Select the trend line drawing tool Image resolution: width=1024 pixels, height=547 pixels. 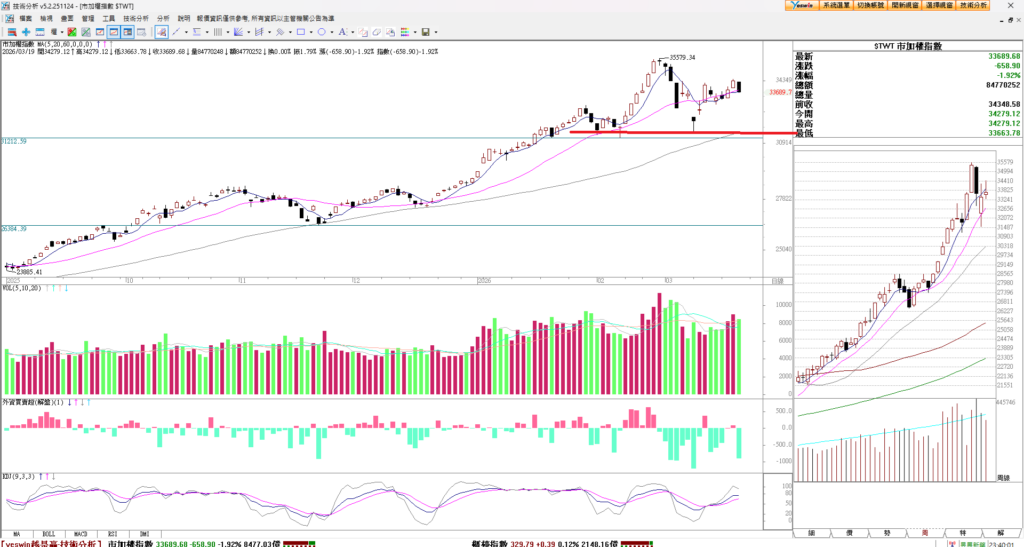coord(175,32)
